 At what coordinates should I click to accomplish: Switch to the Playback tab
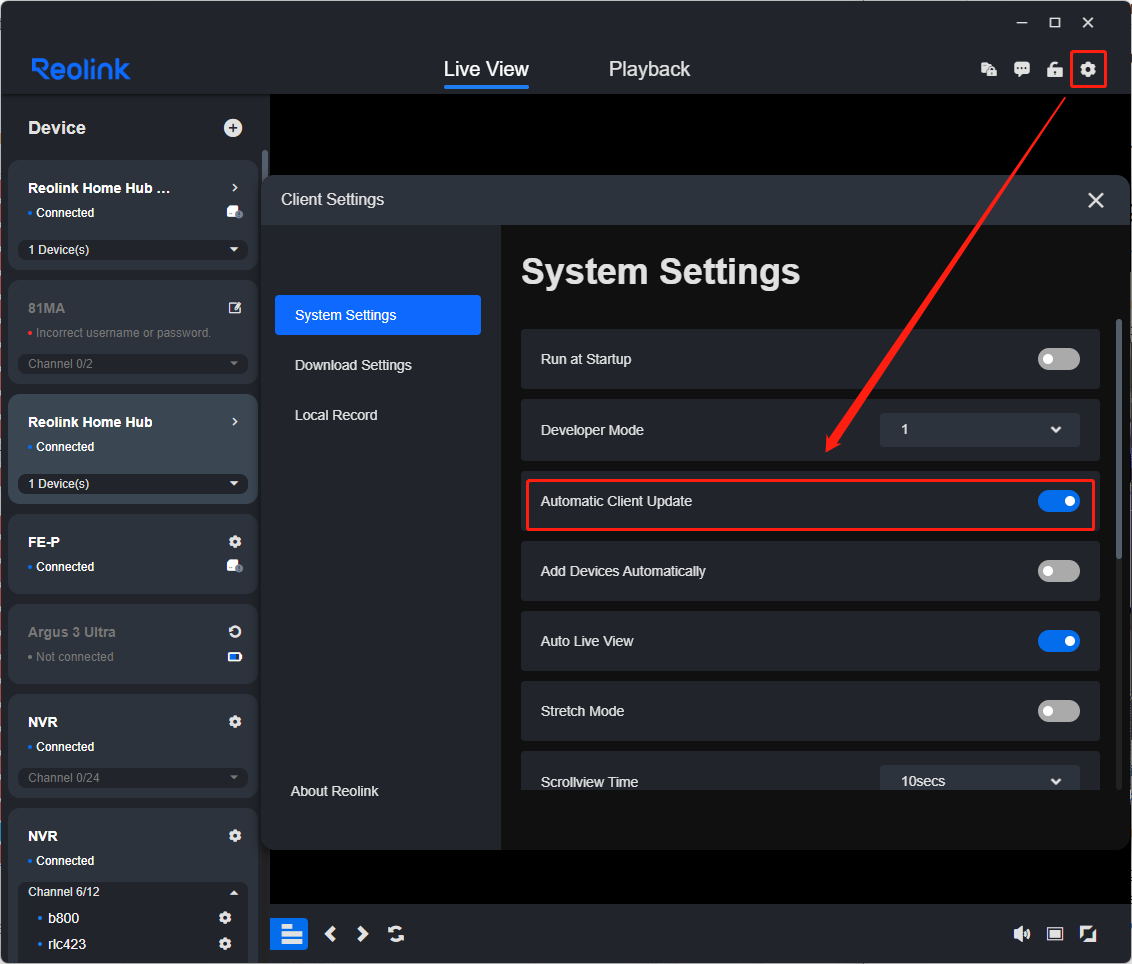point(649,69)
